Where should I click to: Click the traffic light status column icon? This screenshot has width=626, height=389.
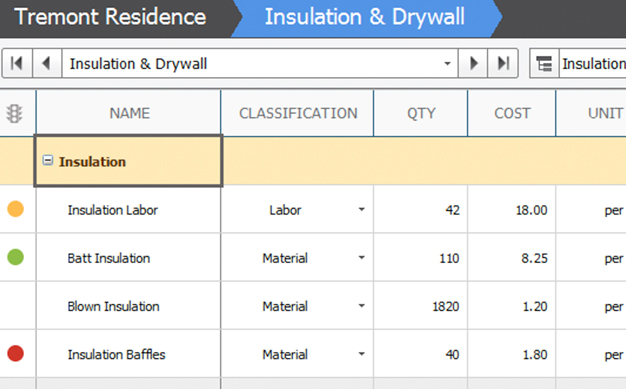click(14, 113)
